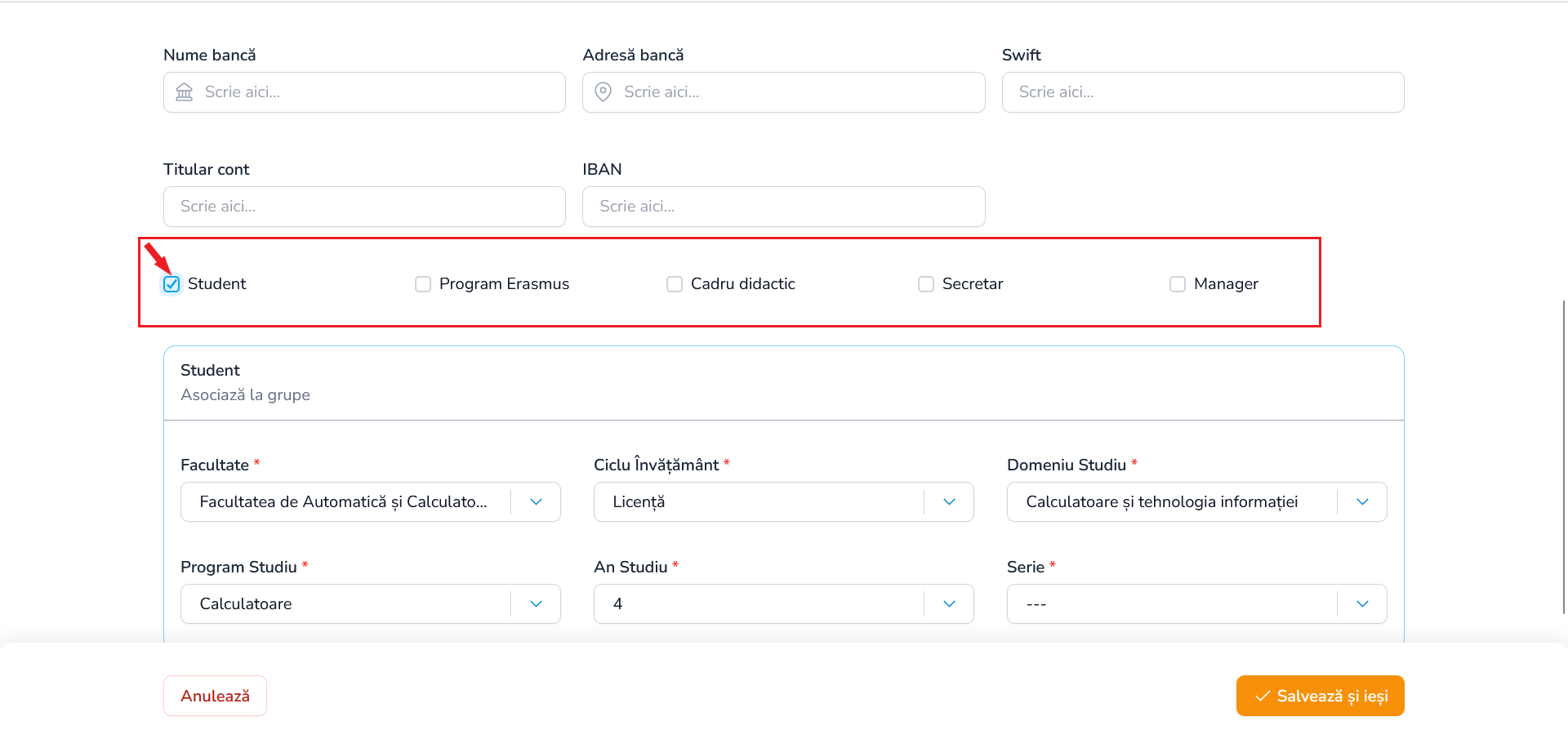Click the bank building icon in Nume bancă
The image size is (1568, 748).
click(185, 92)
